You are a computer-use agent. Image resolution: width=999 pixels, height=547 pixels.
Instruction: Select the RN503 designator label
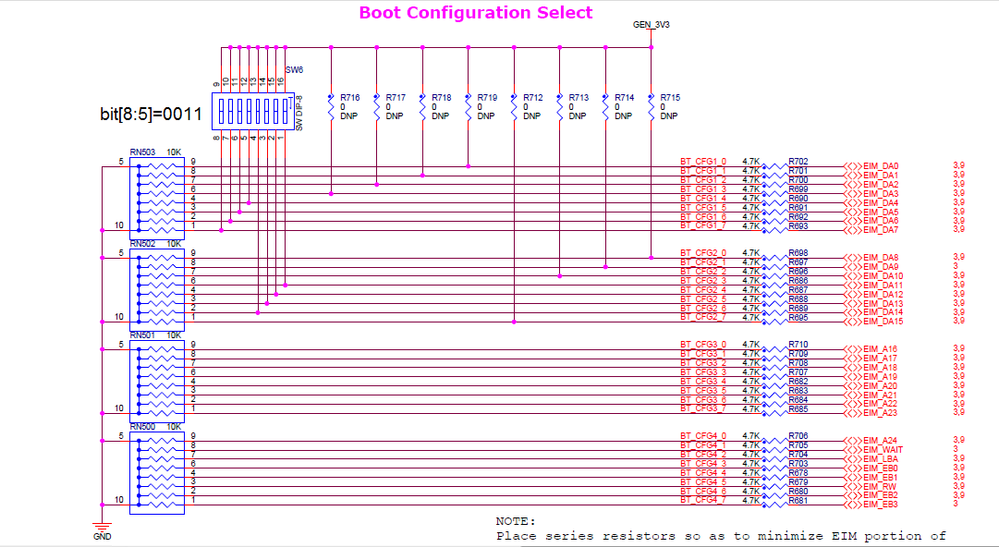[x=143, y=152]
